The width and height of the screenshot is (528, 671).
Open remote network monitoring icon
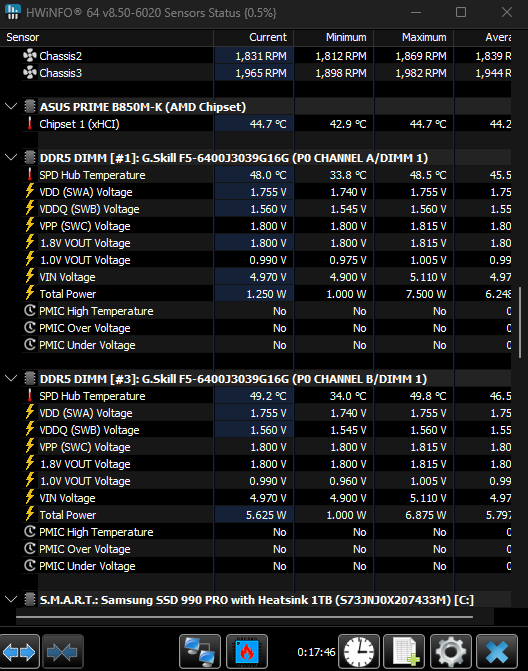[x=200, y=651]
